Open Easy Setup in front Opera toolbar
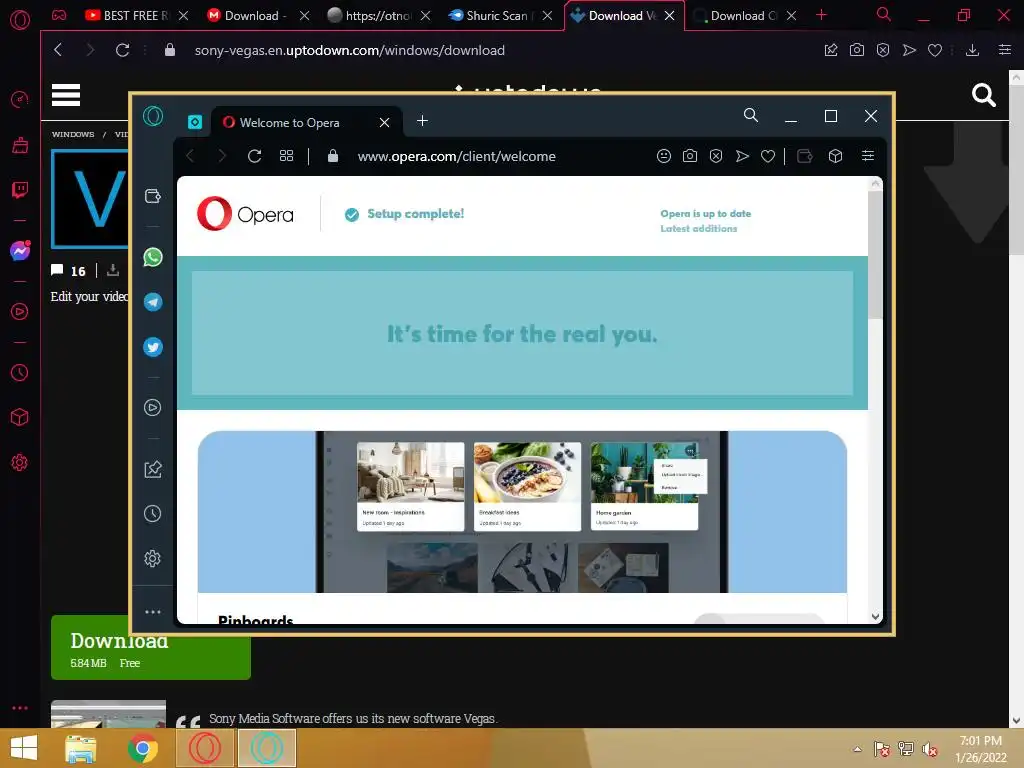The width and height of the screenshot is (1024, 768). [867, 156]
